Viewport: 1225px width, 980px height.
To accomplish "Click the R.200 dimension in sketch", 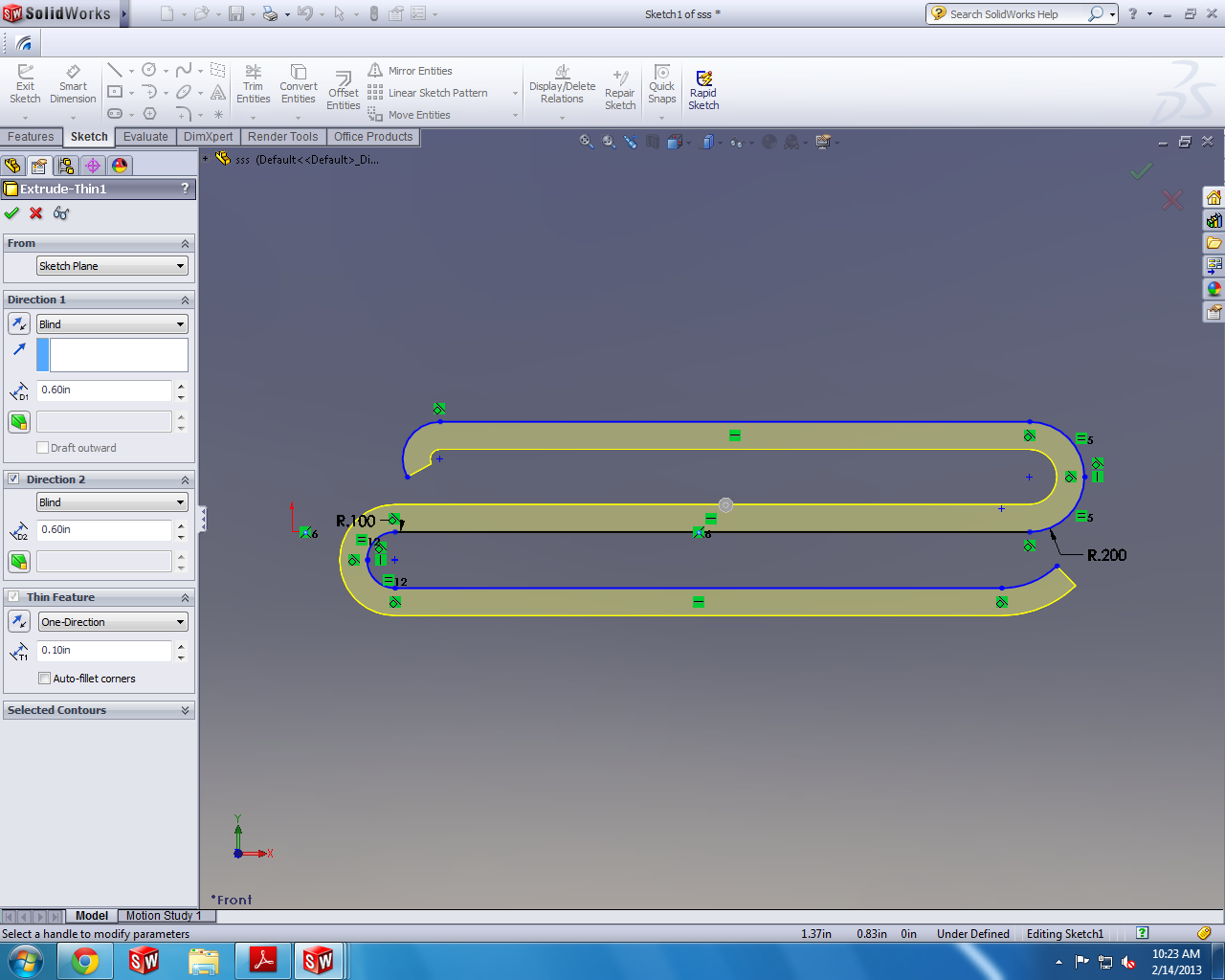I will click(1106, 555).
